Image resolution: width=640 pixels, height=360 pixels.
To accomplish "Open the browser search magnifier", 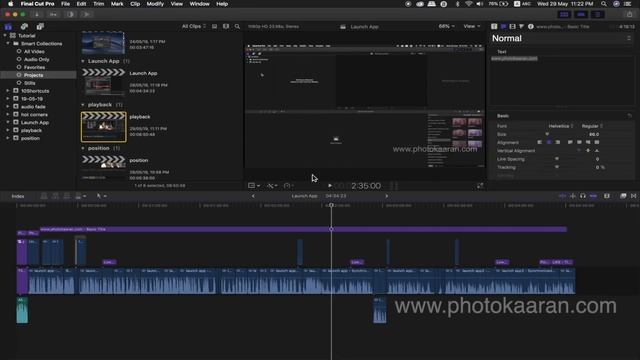I will (x=237, y=27).
